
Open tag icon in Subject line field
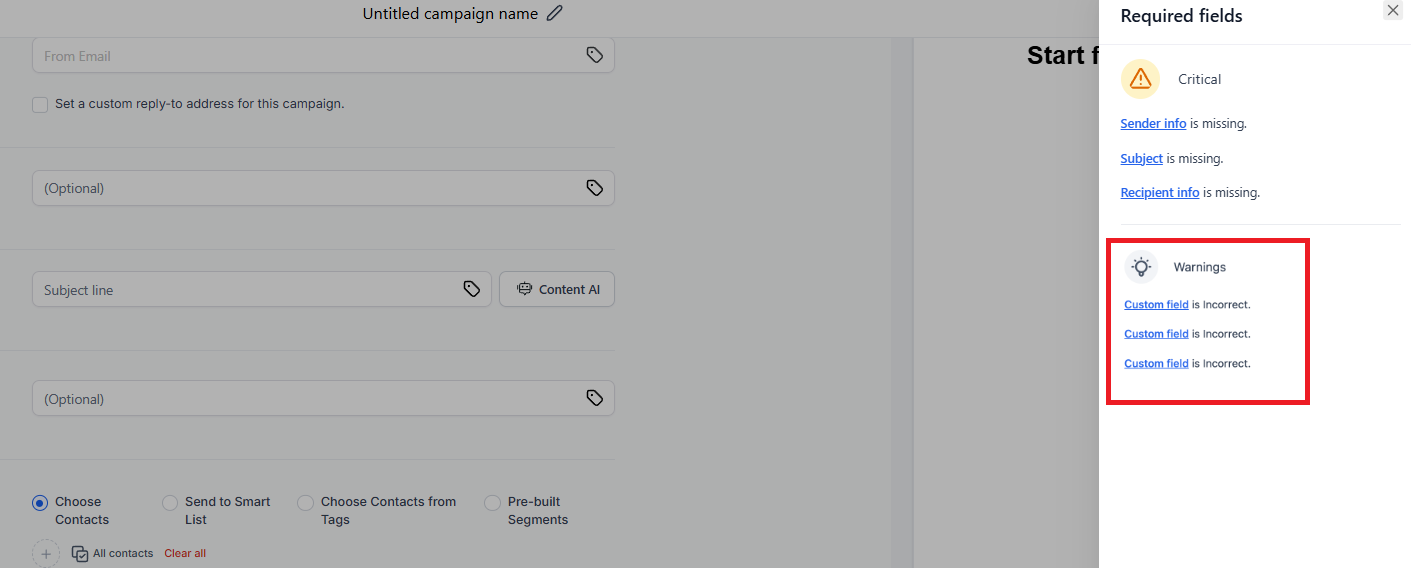pos(472,289)
